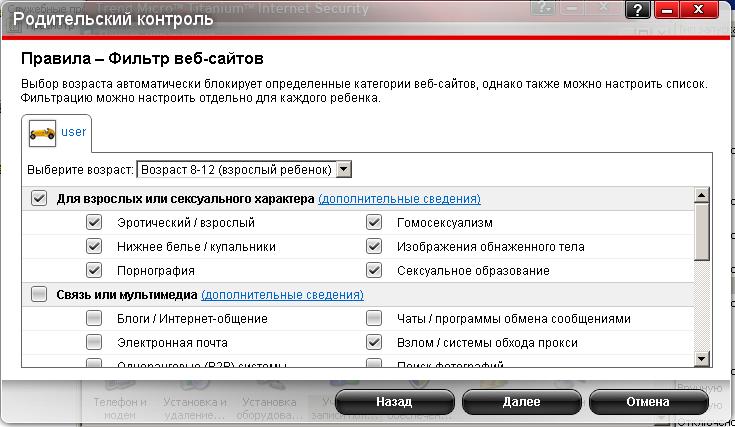This screenshot has height=427, width=735.
Task: Click the 'Отмена' button
Action: click(648, 402)
